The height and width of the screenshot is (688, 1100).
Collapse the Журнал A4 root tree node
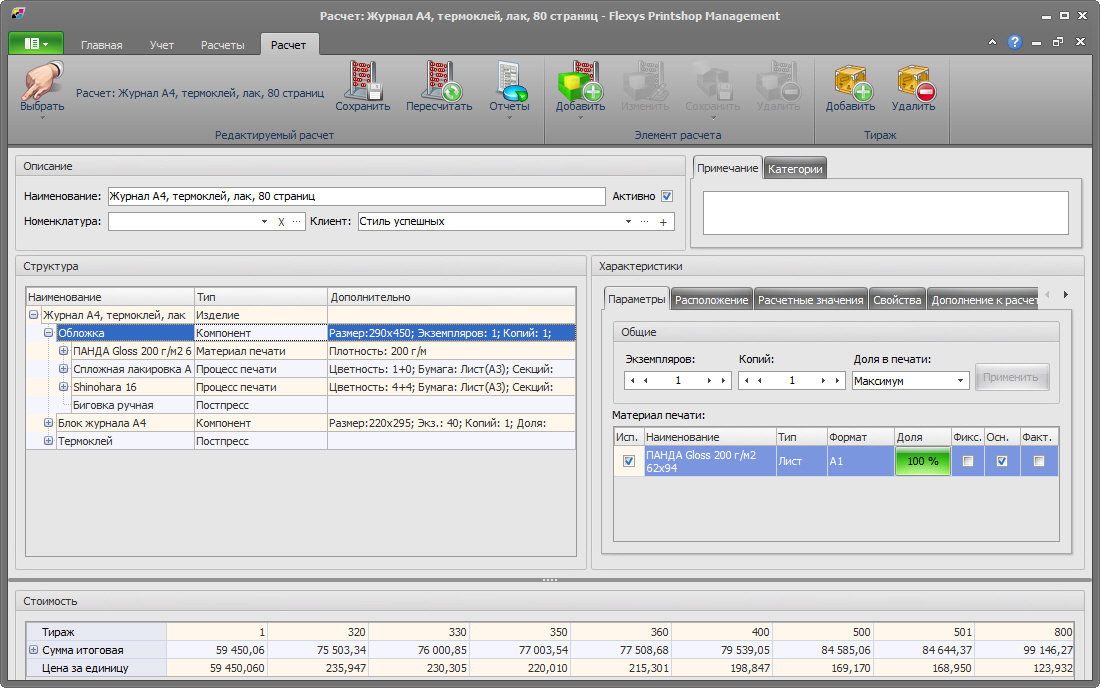(x=33, y=315)
